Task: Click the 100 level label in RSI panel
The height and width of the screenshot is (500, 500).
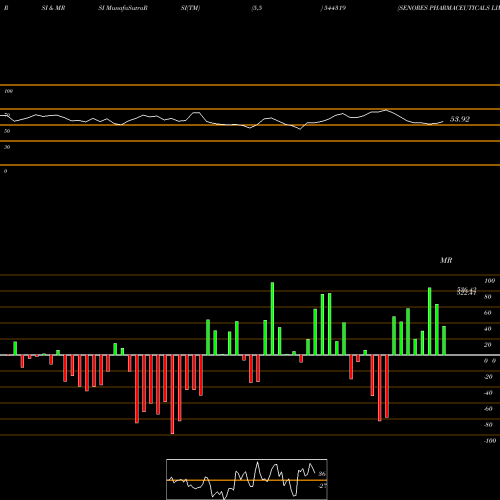Action: coord(8,91)
